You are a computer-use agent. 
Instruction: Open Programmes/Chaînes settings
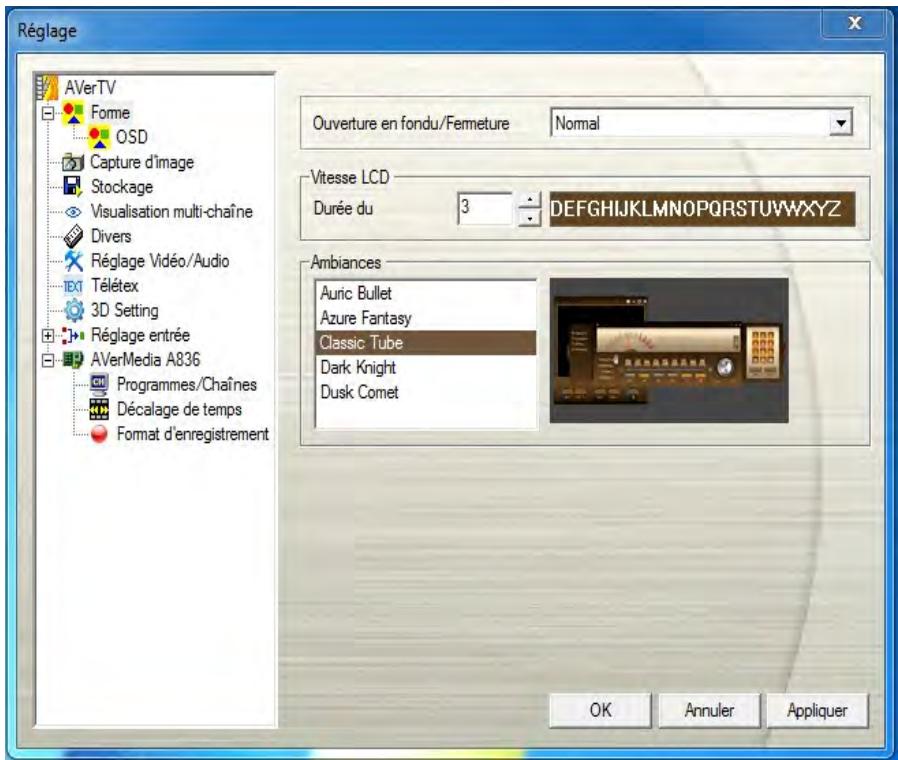coord(187,384)
